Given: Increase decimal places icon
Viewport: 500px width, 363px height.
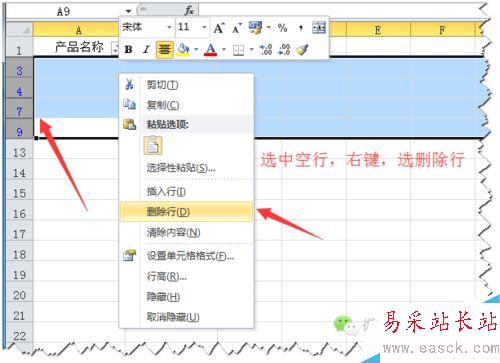Looking at the screenshot, I should [266, 50].
